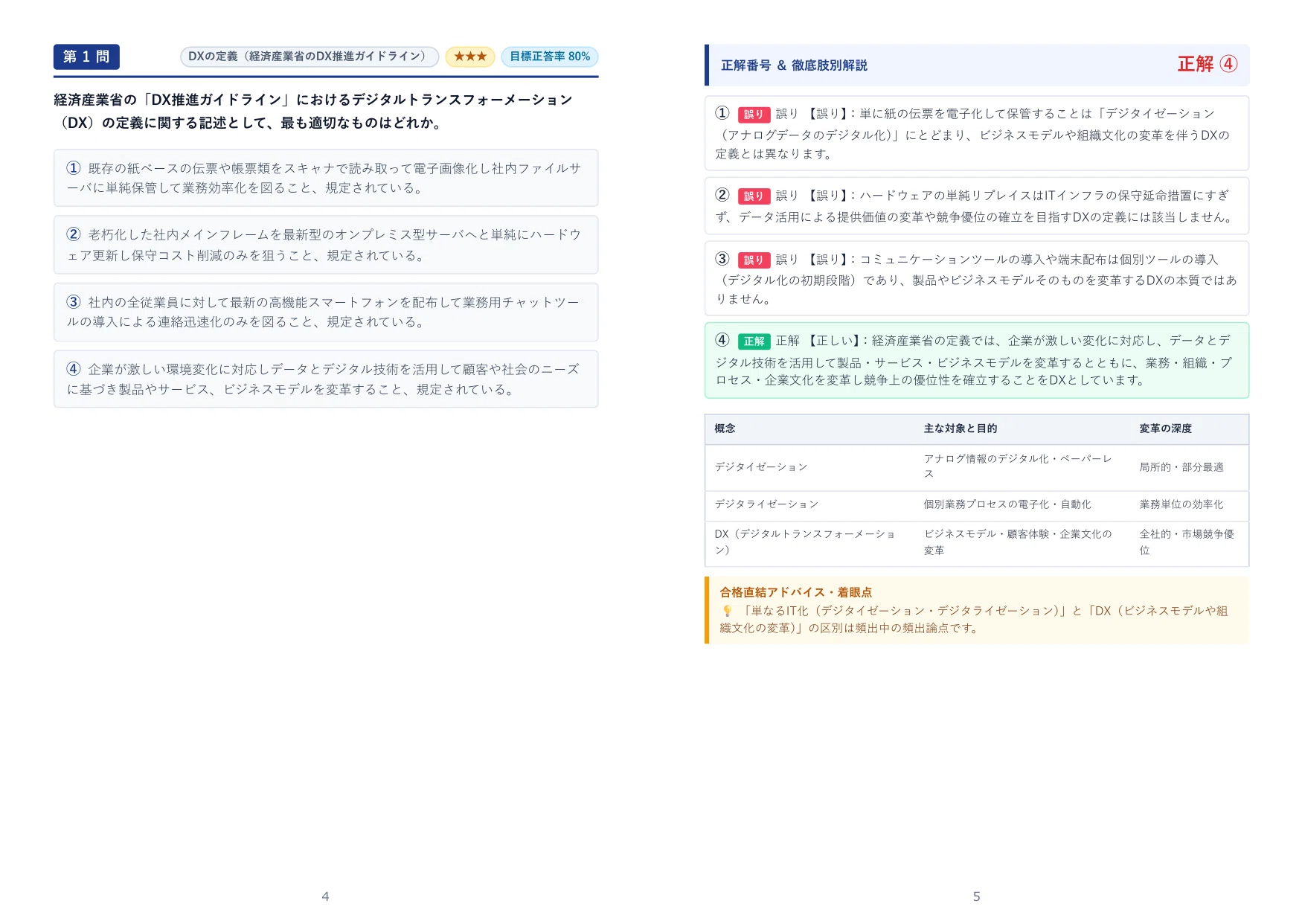Viewport: 1302px width, 924px height.
Task: Click the circled ① number in the explanation panel
Action: [722, 113]
